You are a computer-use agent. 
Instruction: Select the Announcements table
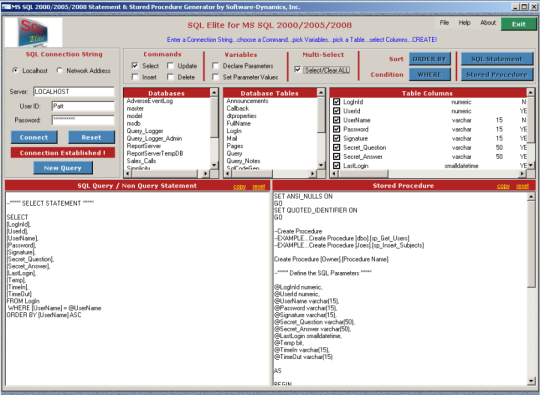click(247, 101)
